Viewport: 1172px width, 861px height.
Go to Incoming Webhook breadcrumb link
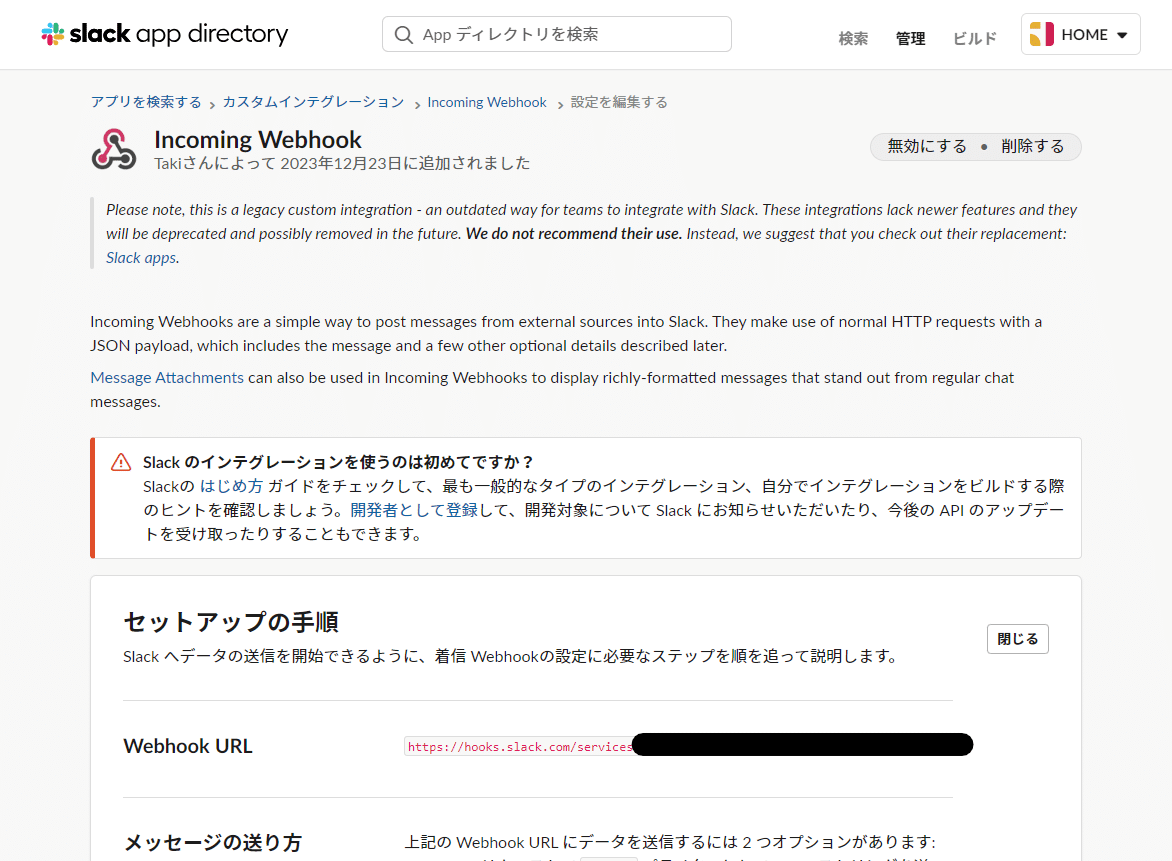coord(487,102)
